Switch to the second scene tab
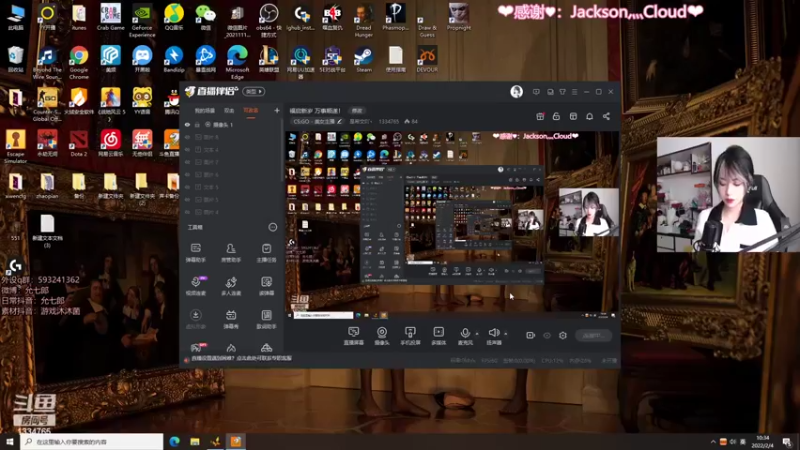 coord(229,110)
